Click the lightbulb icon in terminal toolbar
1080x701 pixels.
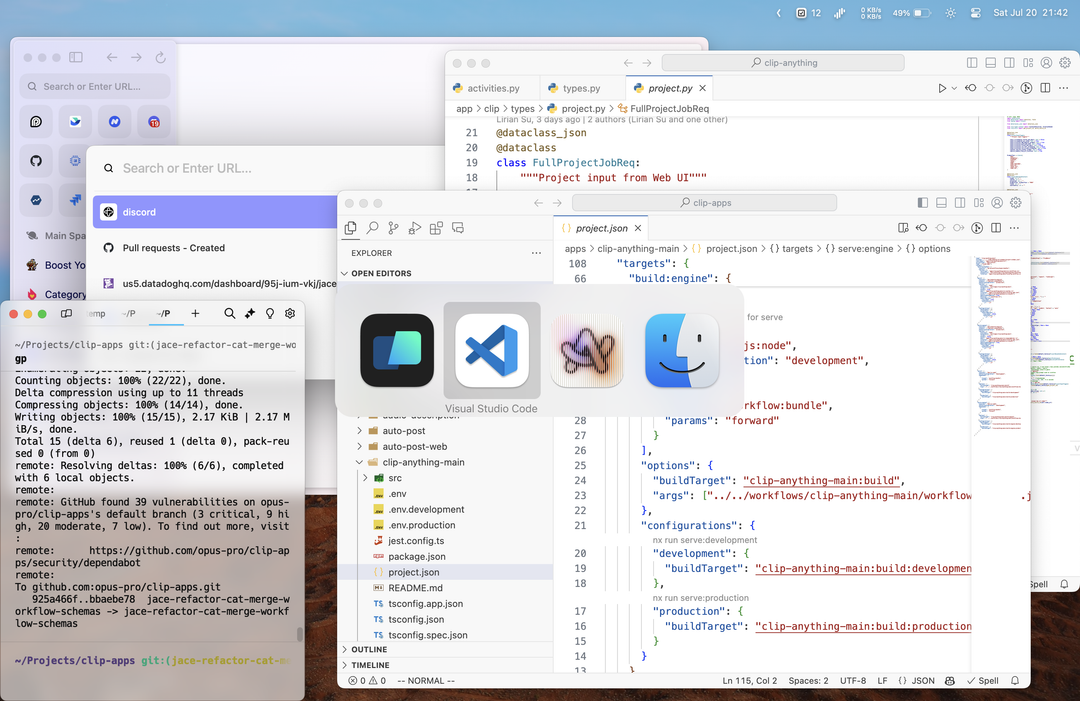click(270, 313)
